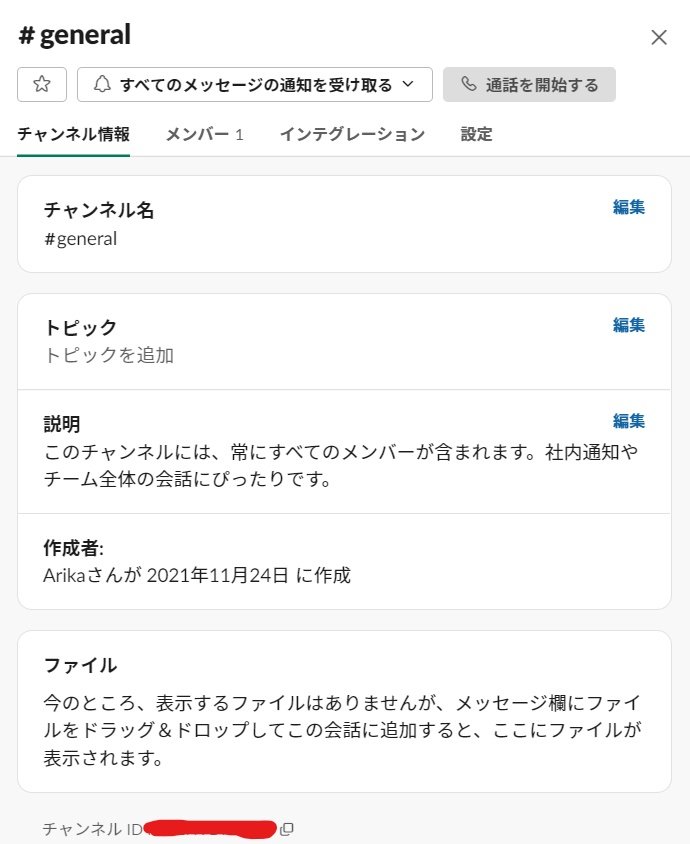Start a call with 通話を開始する
Image resolution: width=690 pixels, height=844 pixels.
tap(529, 84)
